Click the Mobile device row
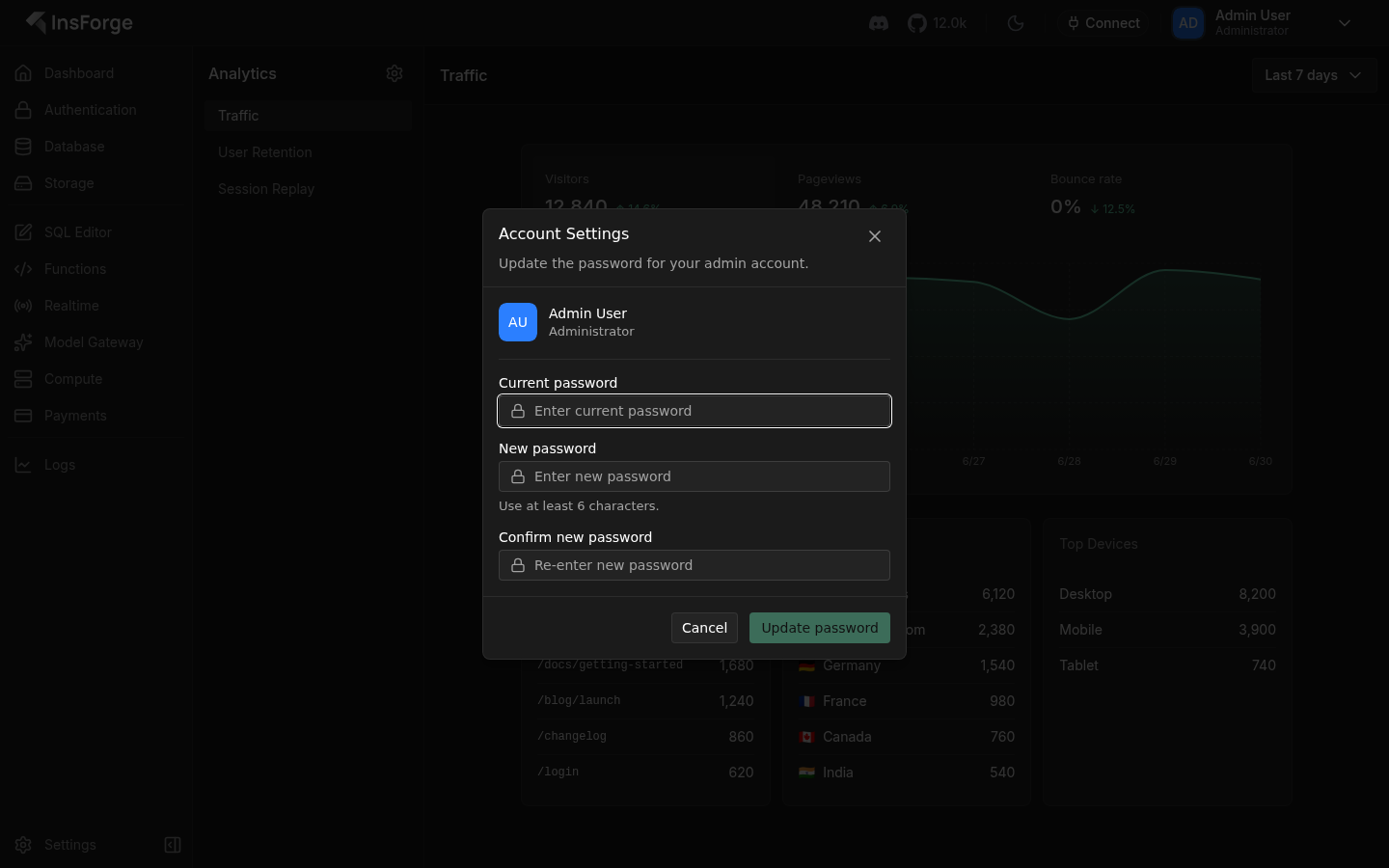Image resolution: width=1389 pixels, height=868 pixels. pyautogui.click(x=1167, y=630)
